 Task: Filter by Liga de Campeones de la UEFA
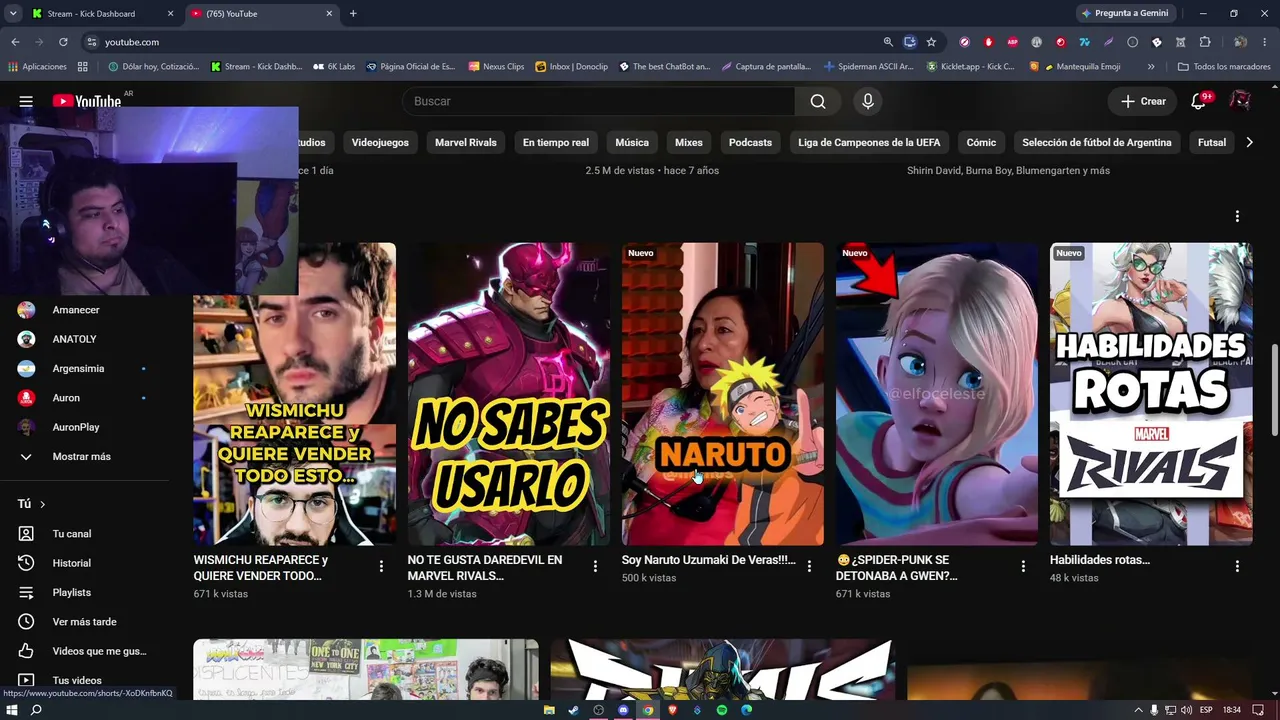point(869,142)
